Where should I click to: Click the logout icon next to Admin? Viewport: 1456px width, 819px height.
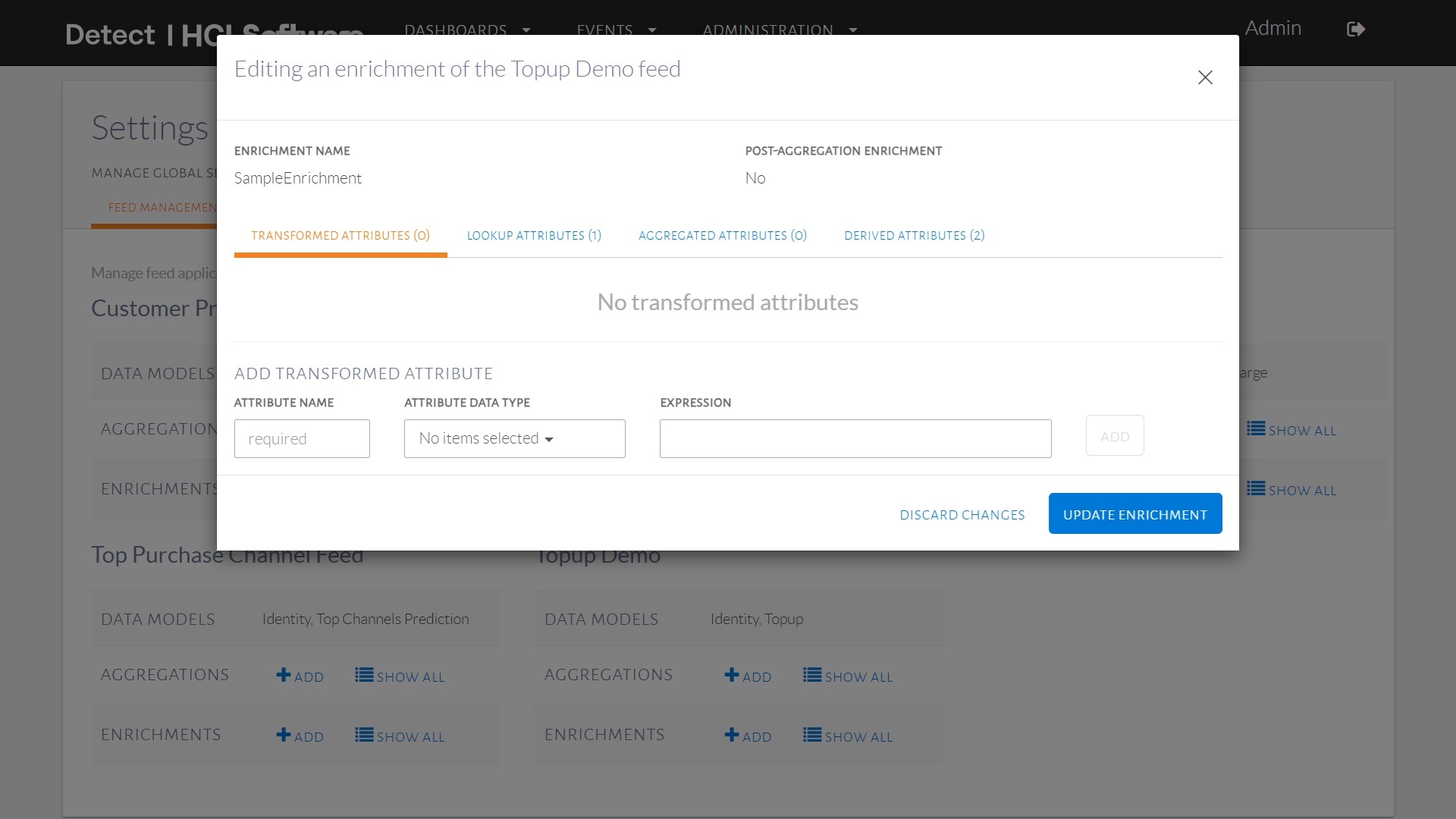(x=1355, y=29)
